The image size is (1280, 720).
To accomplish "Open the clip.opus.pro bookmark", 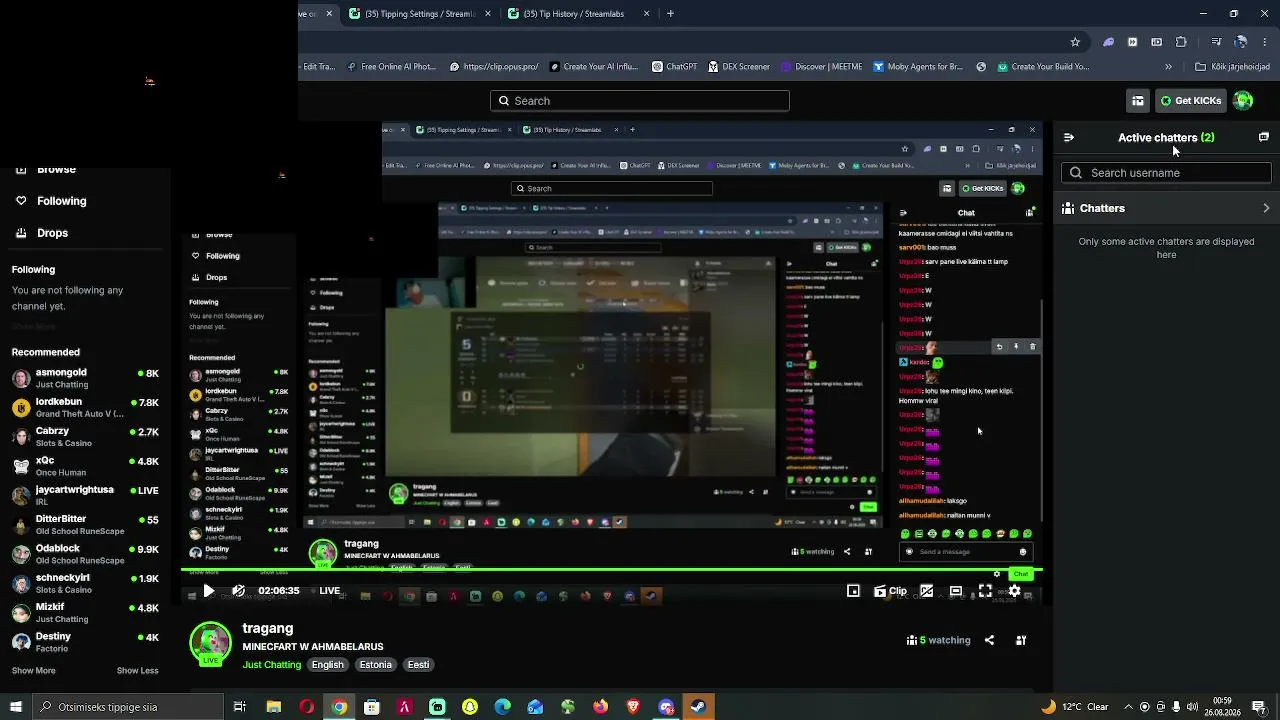I will [494, 67].
